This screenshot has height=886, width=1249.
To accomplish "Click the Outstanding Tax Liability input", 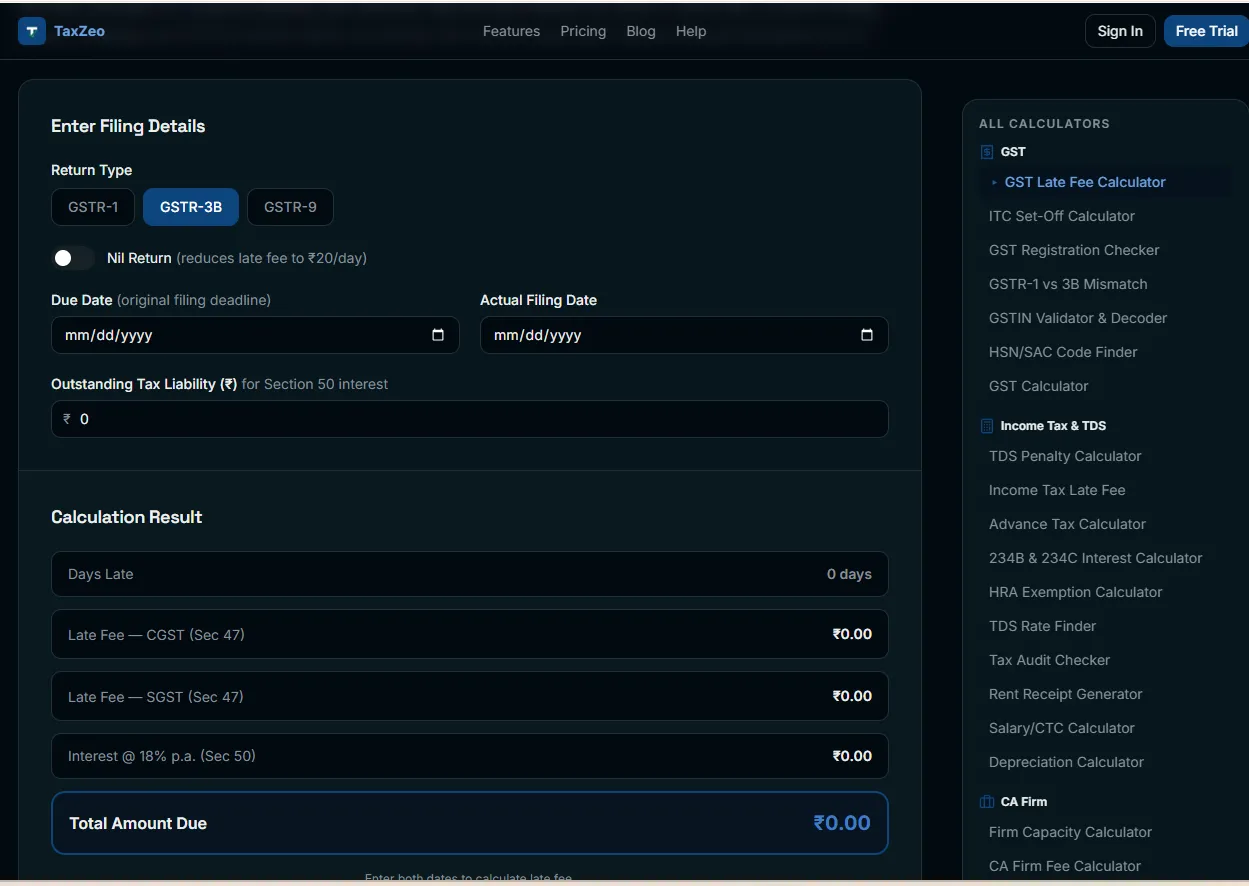I will click(470, 419).
